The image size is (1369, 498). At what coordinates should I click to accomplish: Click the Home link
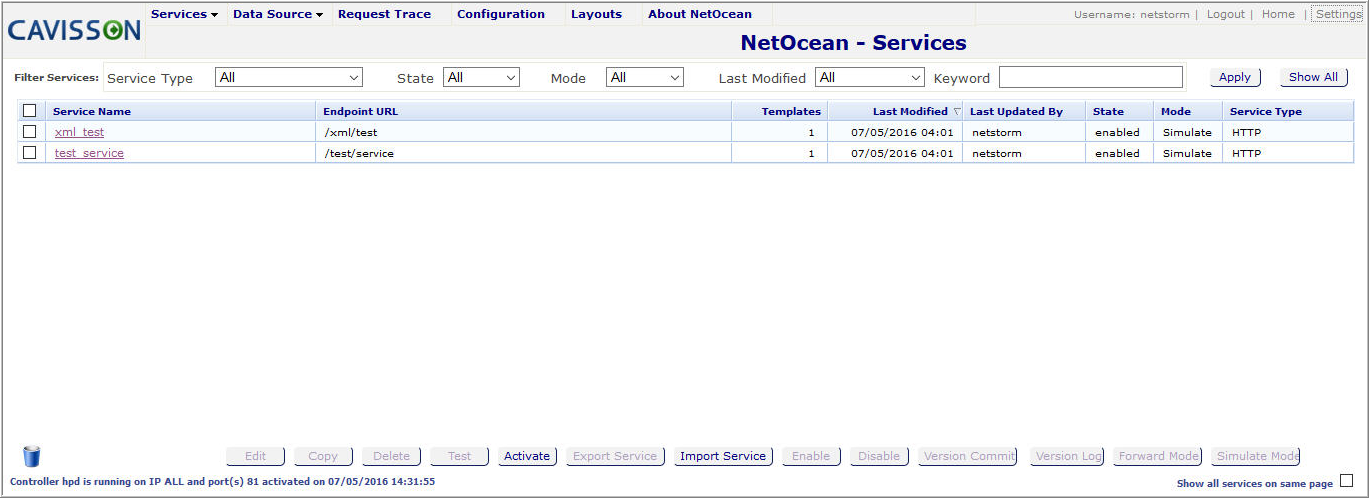pyautogui.click(x=1278, y=14)
